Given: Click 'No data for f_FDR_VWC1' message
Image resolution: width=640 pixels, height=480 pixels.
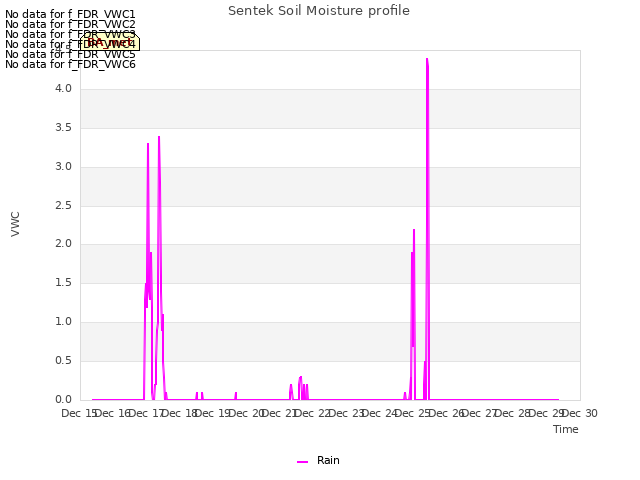Looking at the screenshot, I should (x=70, y=14).
